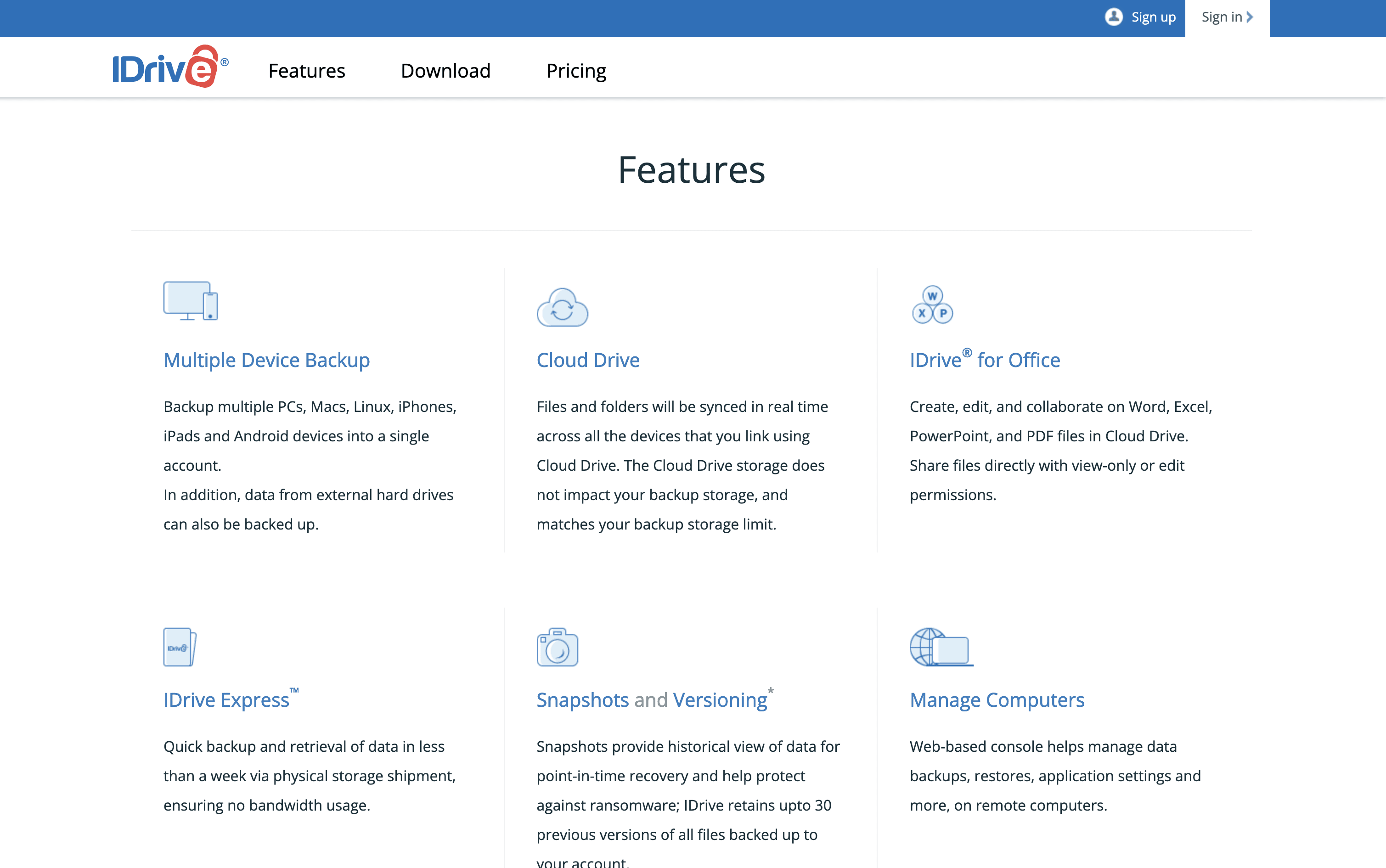1386x868 pixels.
Task: Open the Features menu item
Action: [x=306, y=71]
